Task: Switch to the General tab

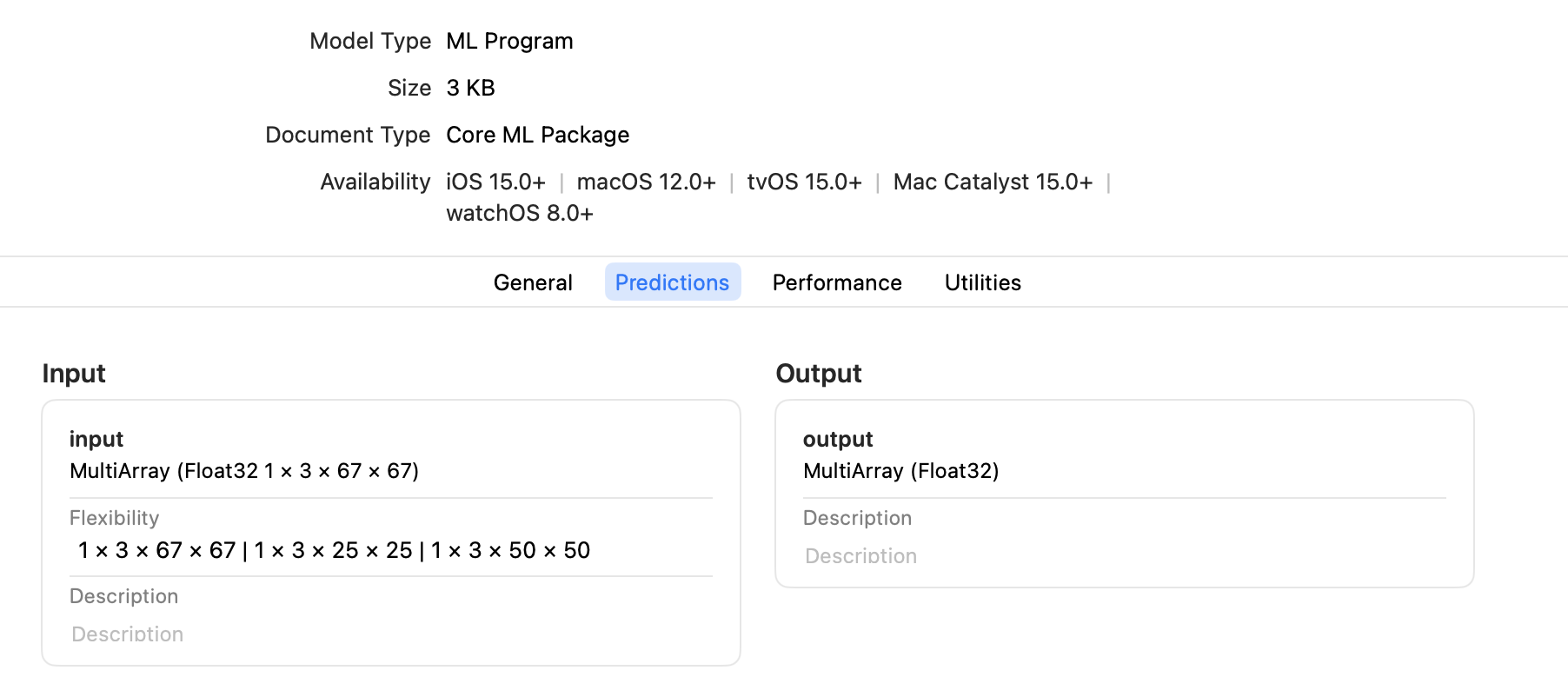Action: (533, 282)
